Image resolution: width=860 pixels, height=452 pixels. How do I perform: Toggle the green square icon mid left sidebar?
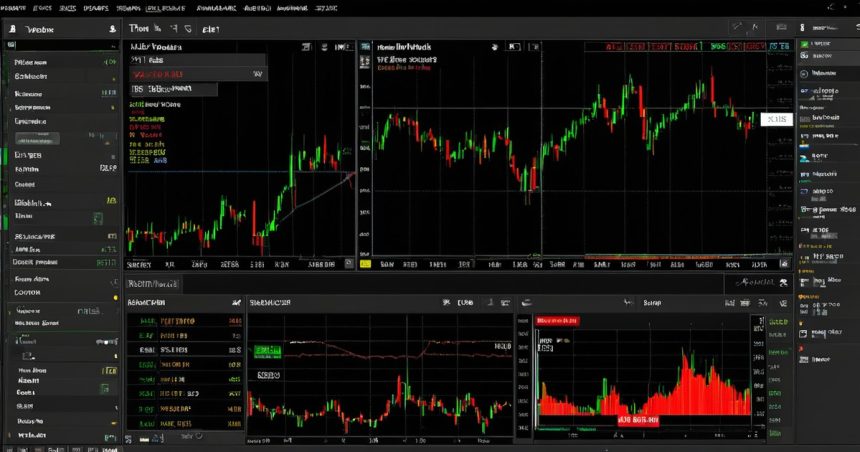point(98,219)
